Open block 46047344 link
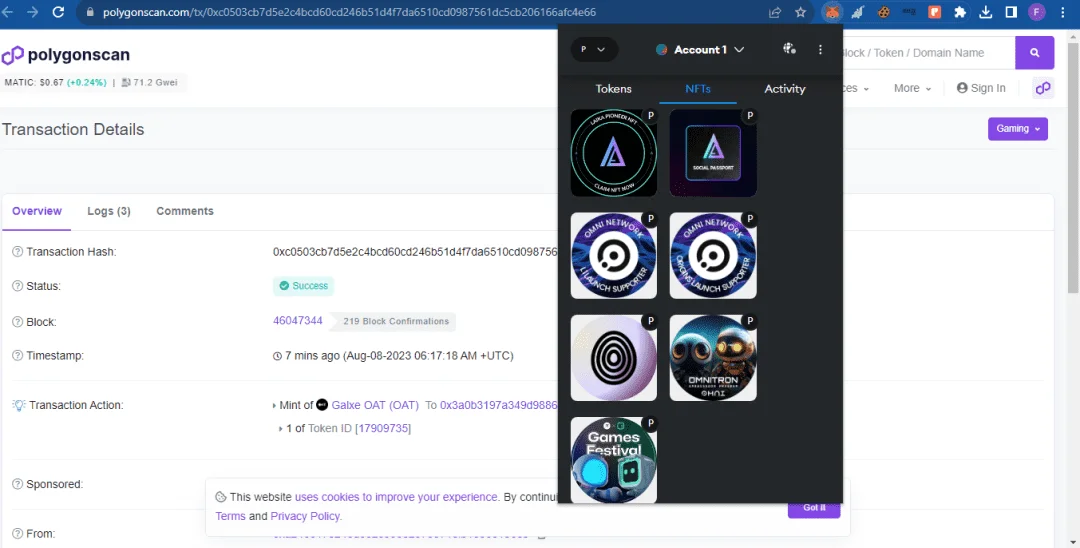1080x548 pixels. point(298,321)
